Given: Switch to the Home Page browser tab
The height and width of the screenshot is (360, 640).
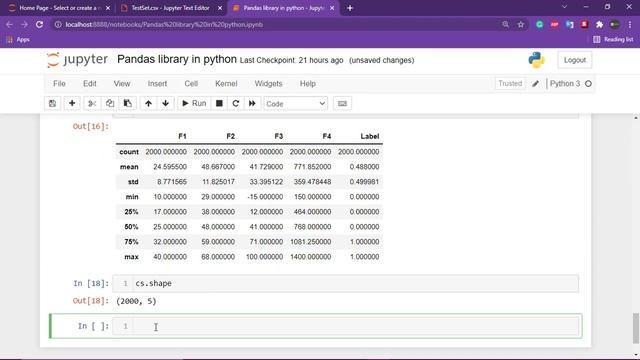Looking at the screenshot, I should pyautogui.click(x=60, y=8).
